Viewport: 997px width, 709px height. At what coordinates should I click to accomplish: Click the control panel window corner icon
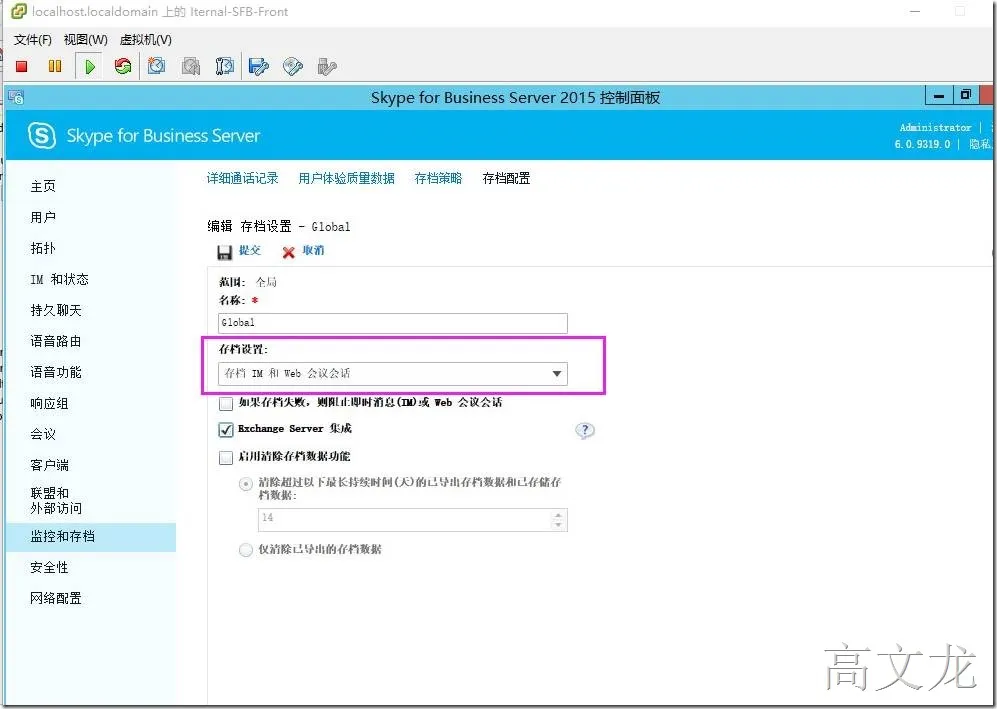(16, 97)
